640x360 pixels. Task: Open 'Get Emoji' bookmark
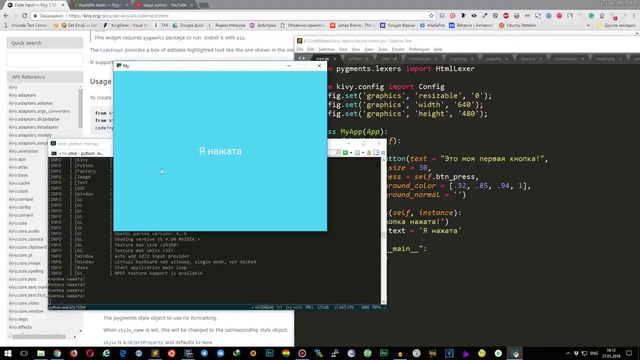coord(79,25)
